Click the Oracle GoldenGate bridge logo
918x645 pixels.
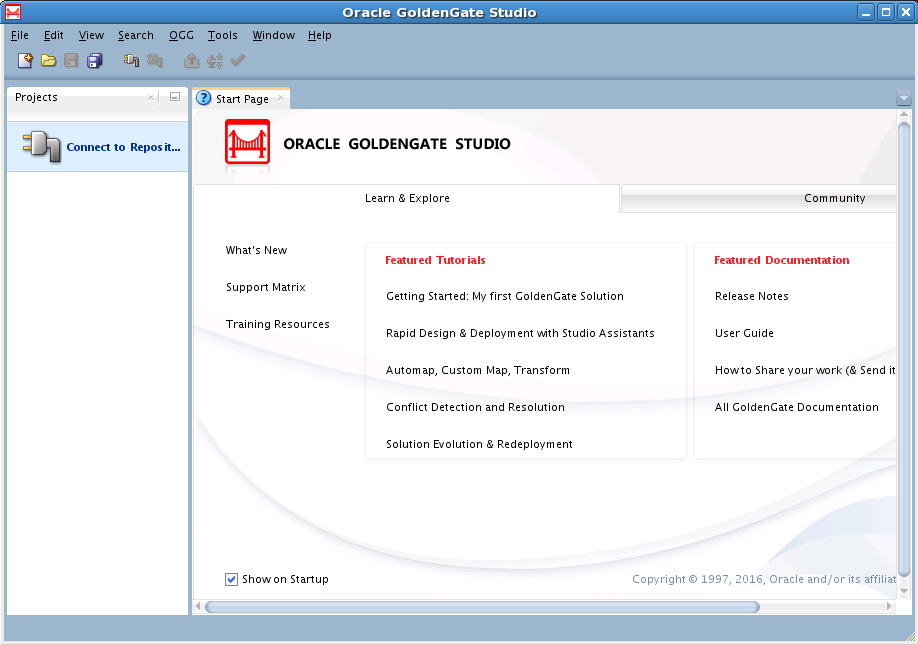(248, 142)
